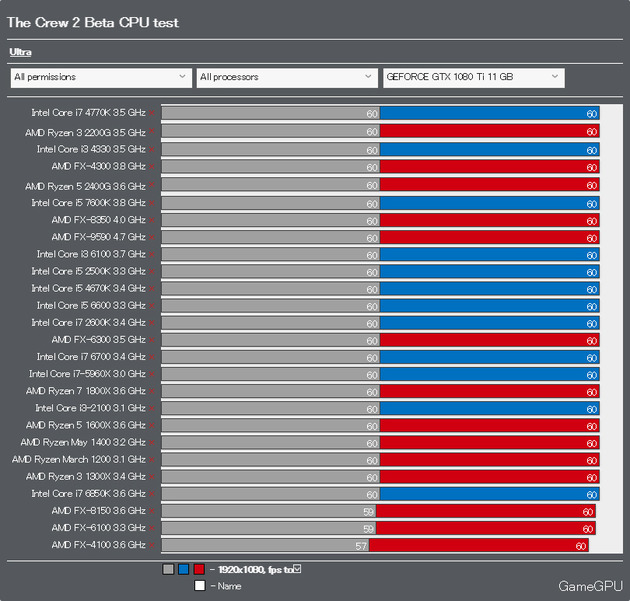Remove AMD Ryzen March 1200 row via red X

coord(151,460)
